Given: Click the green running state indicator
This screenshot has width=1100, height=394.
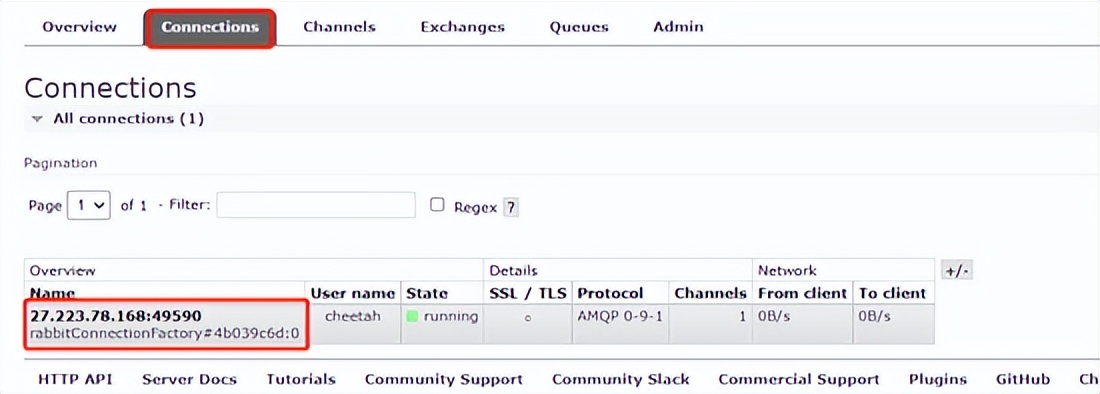Looking at the screenshot, I should point(412,317).
